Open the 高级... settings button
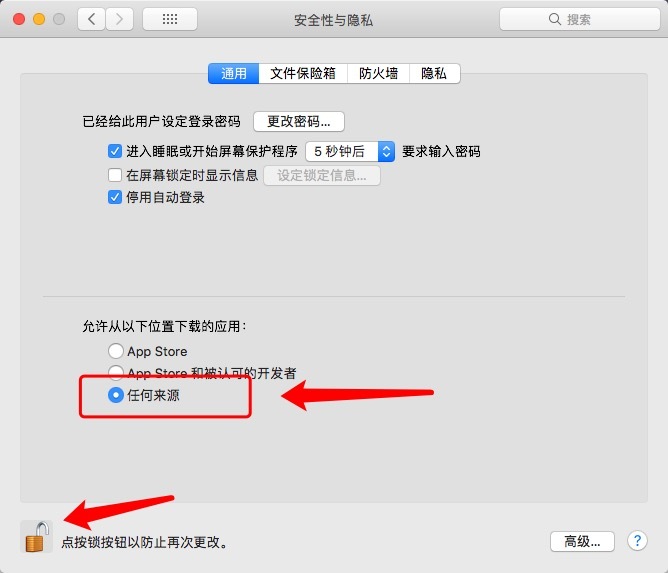 coord(582,541)
